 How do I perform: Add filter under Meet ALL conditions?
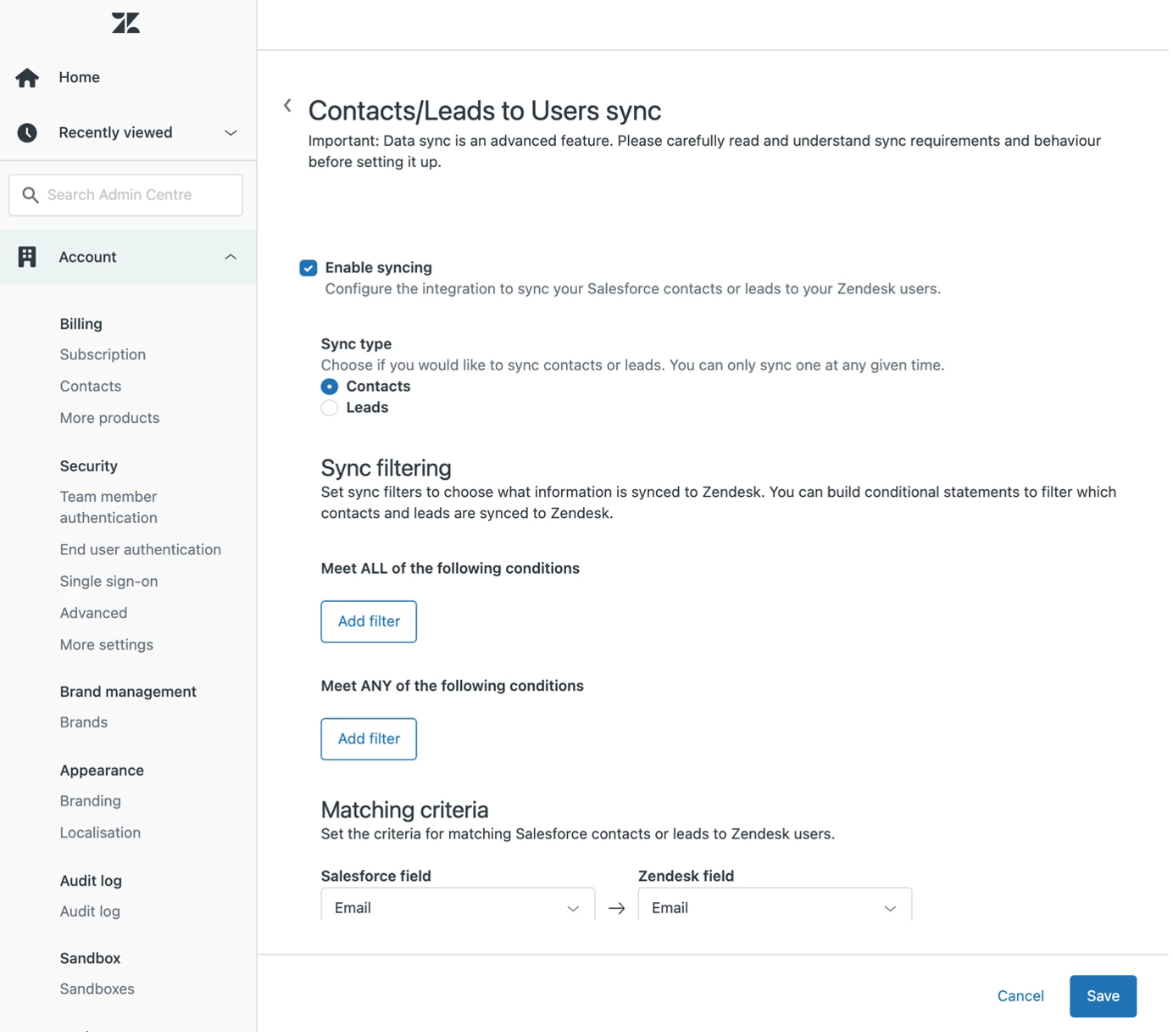tap(370, 623)
